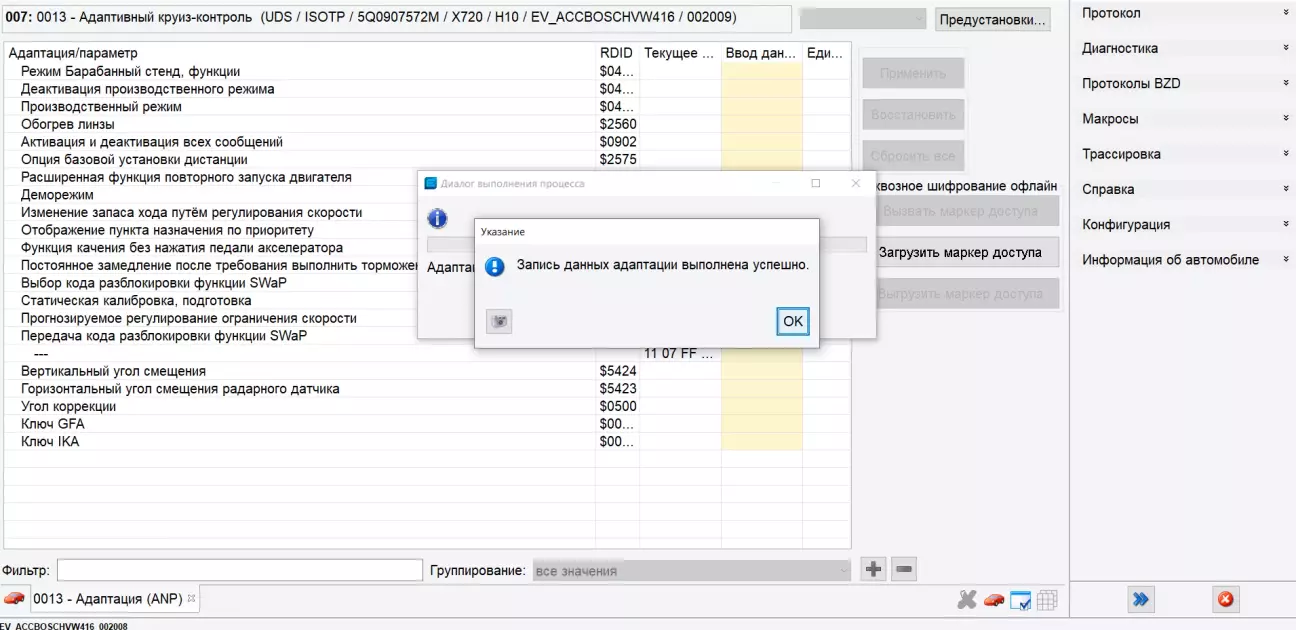
Task: Click the gray crossed tools icon
Action: click(x=966, y=600)
